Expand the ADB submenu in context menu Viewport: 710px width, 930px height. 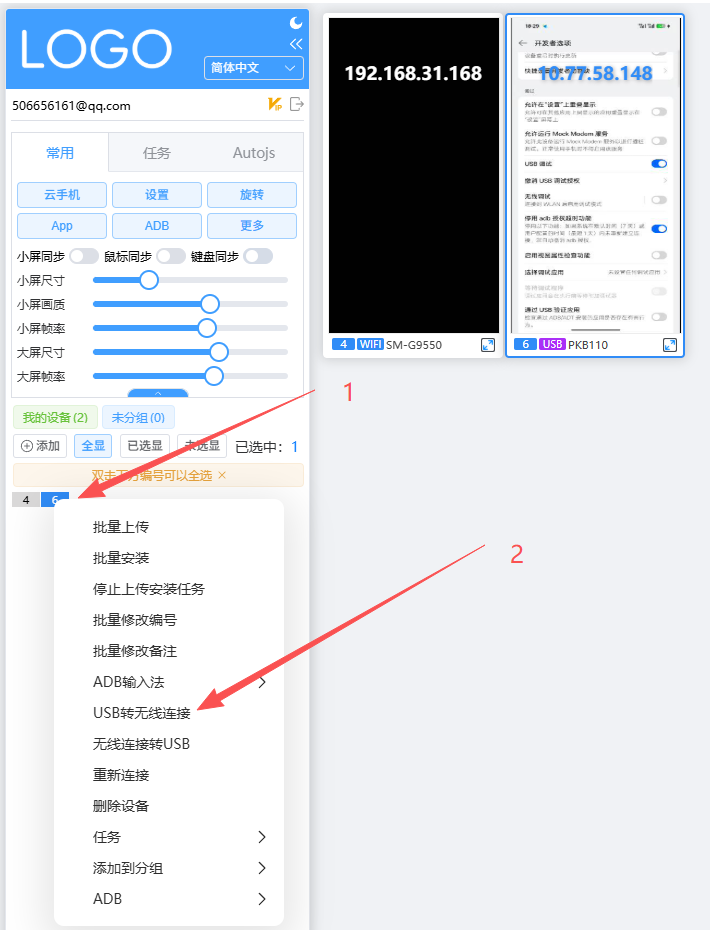click(169, 899)
